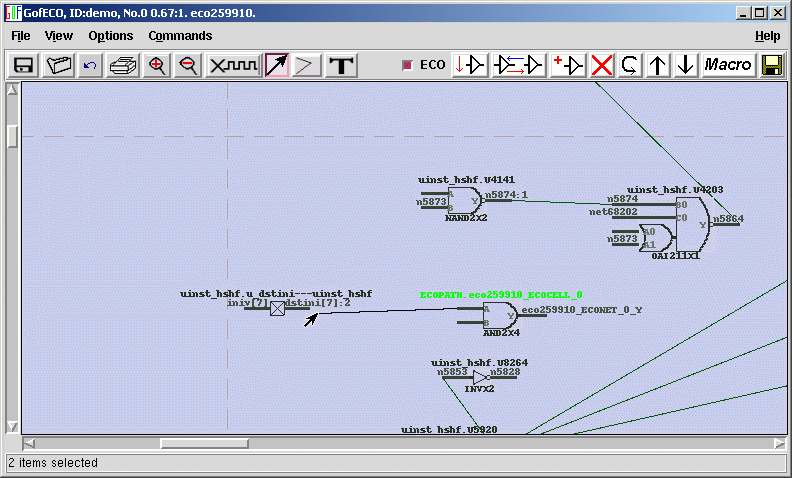Print schematic using the printer icon
The height and width of the screenshot is (478, 792).
123,65
